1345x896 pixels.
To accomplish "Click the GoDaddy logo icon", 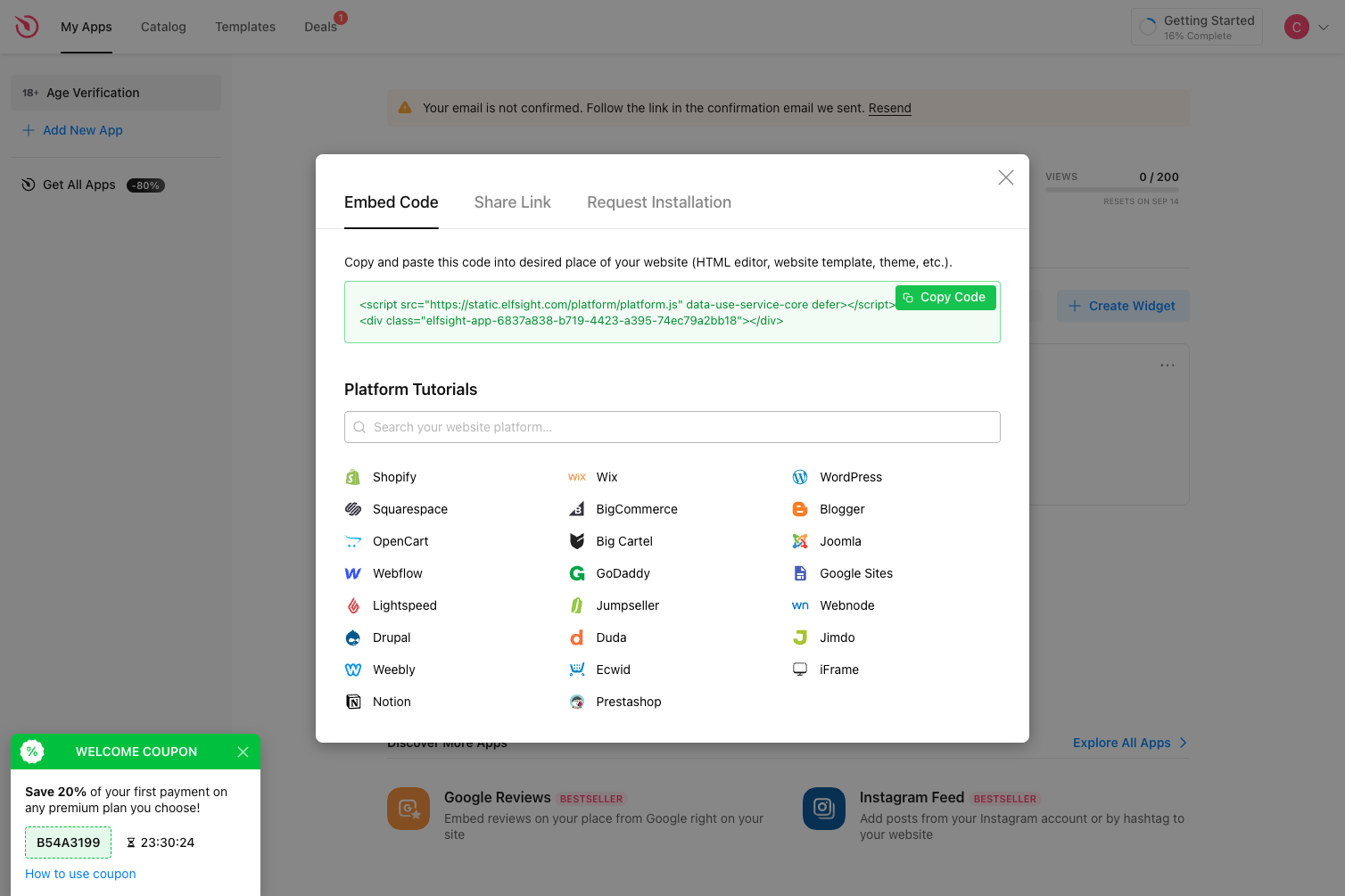I will click(x=577, y=573).
